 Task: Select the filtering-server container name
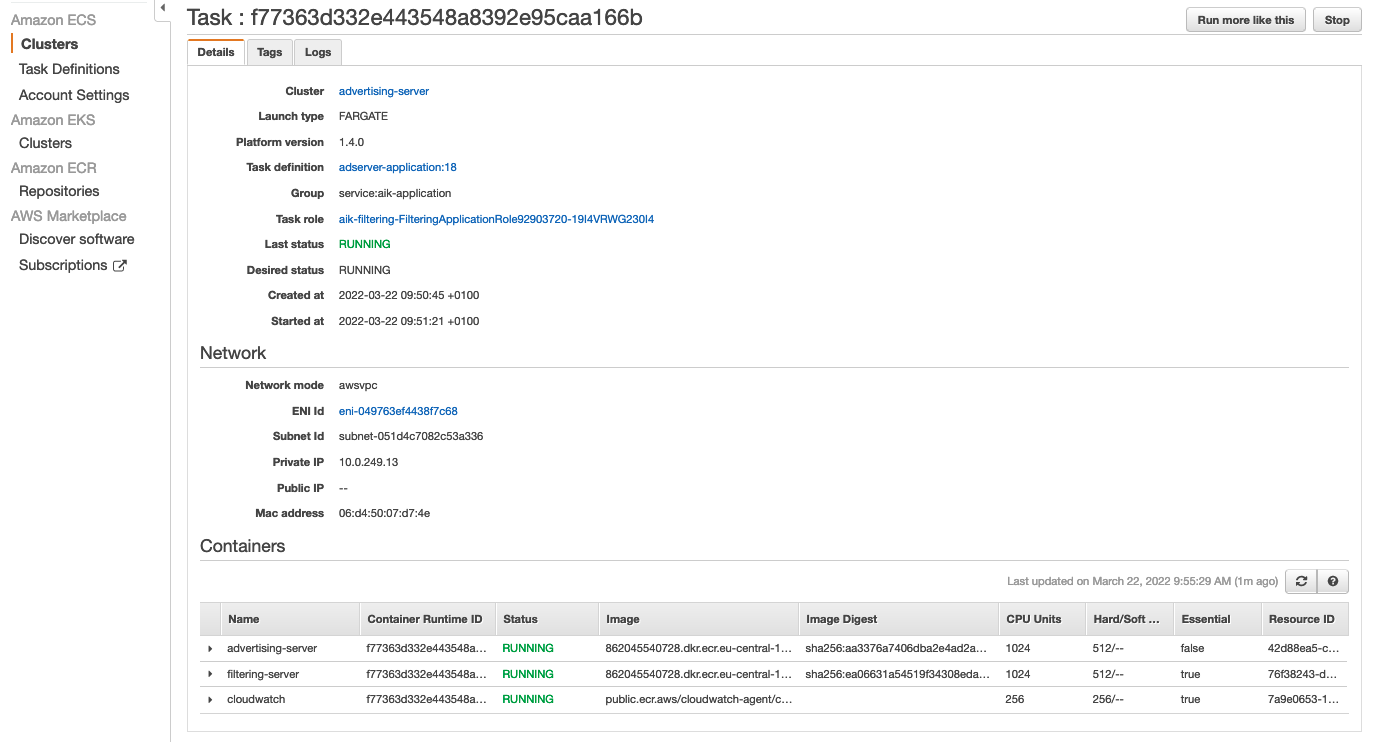coord(263,675)
